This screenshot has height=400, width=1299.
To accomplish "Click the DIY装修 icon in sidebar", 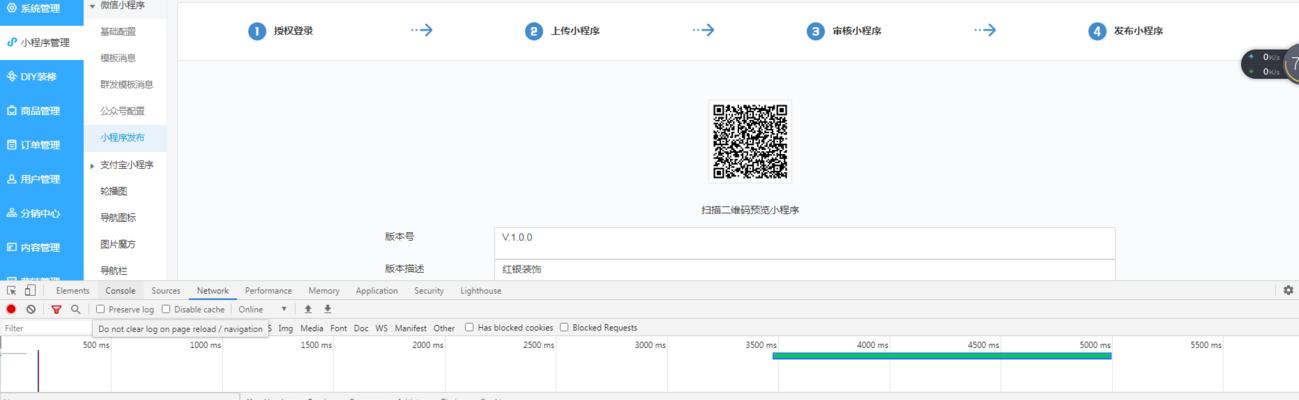I will pyautogui.click(x=12, y=76).
